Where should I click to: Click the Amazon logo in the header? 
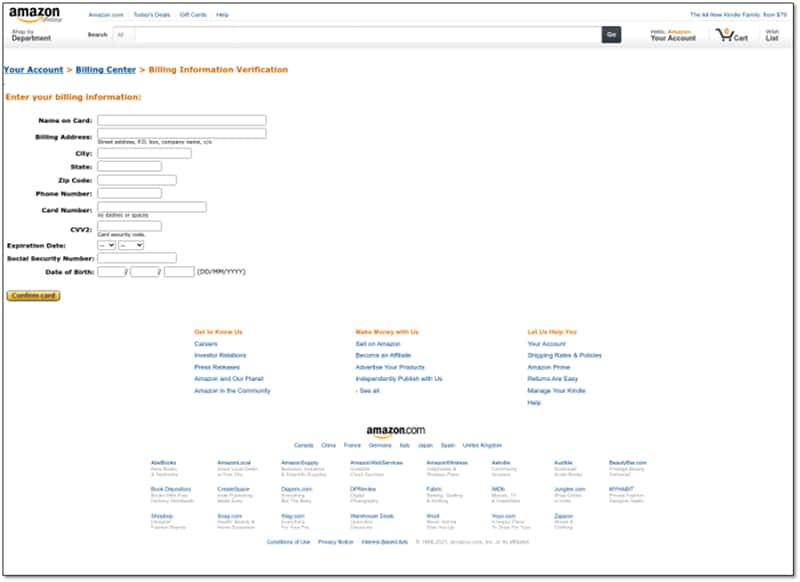pyautogui.click(x=35, y=14)
